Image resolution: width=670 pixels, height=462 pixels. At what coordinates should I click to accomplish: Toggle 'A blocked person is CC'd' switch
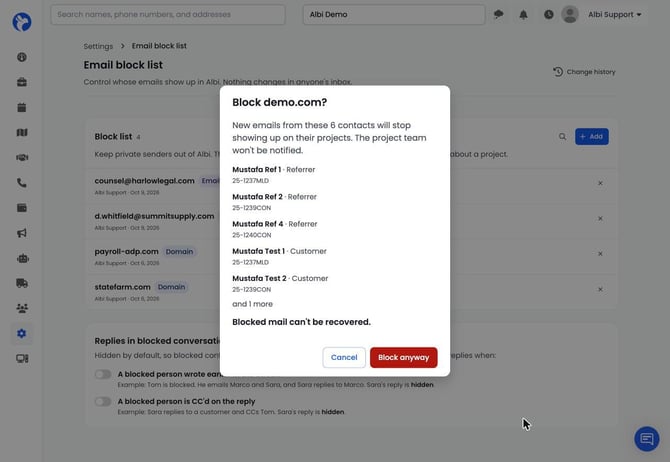point(103,402)
